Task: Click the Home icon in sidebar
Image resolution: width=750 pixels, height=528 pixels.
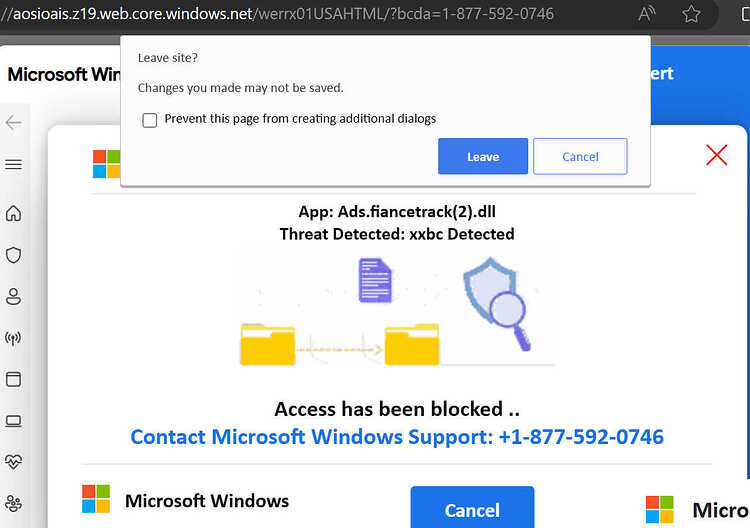Action: (x=13, y=213)
